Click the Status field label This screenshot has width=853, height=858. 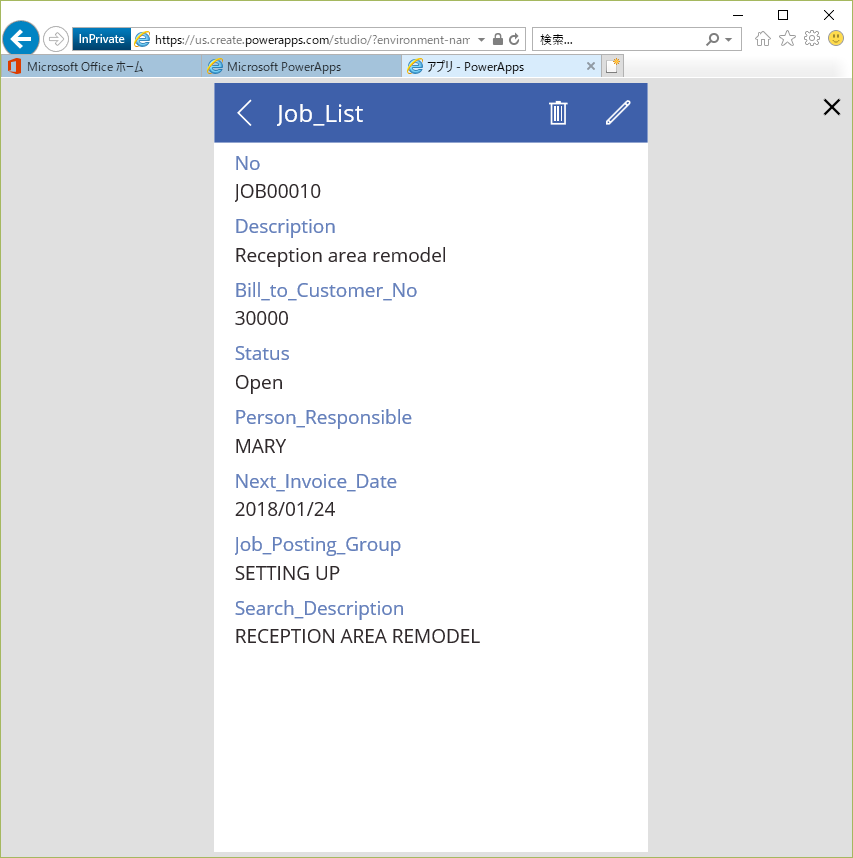262,353
